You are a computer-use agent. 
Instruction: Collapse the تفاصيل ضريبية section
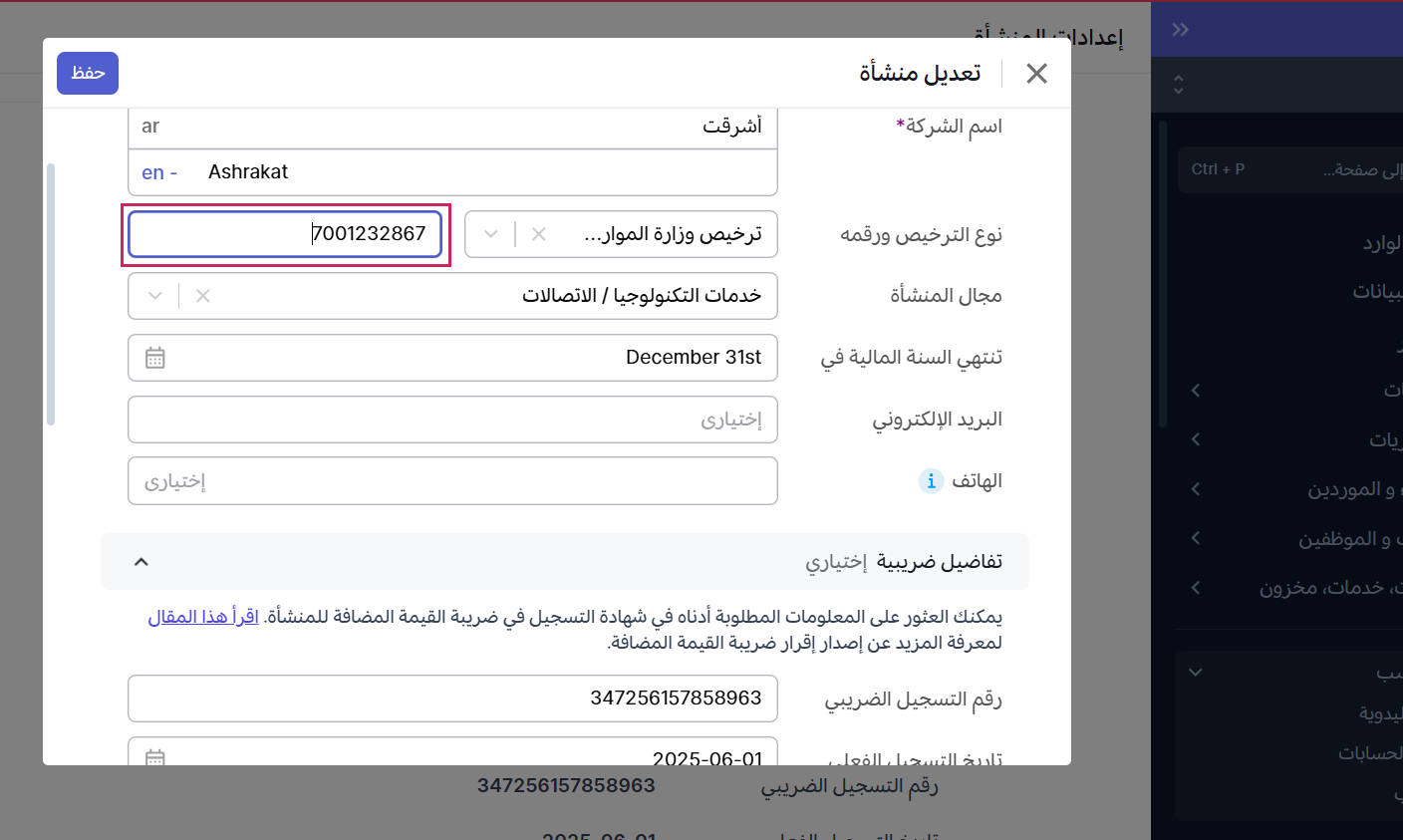[x=141, y=562]
